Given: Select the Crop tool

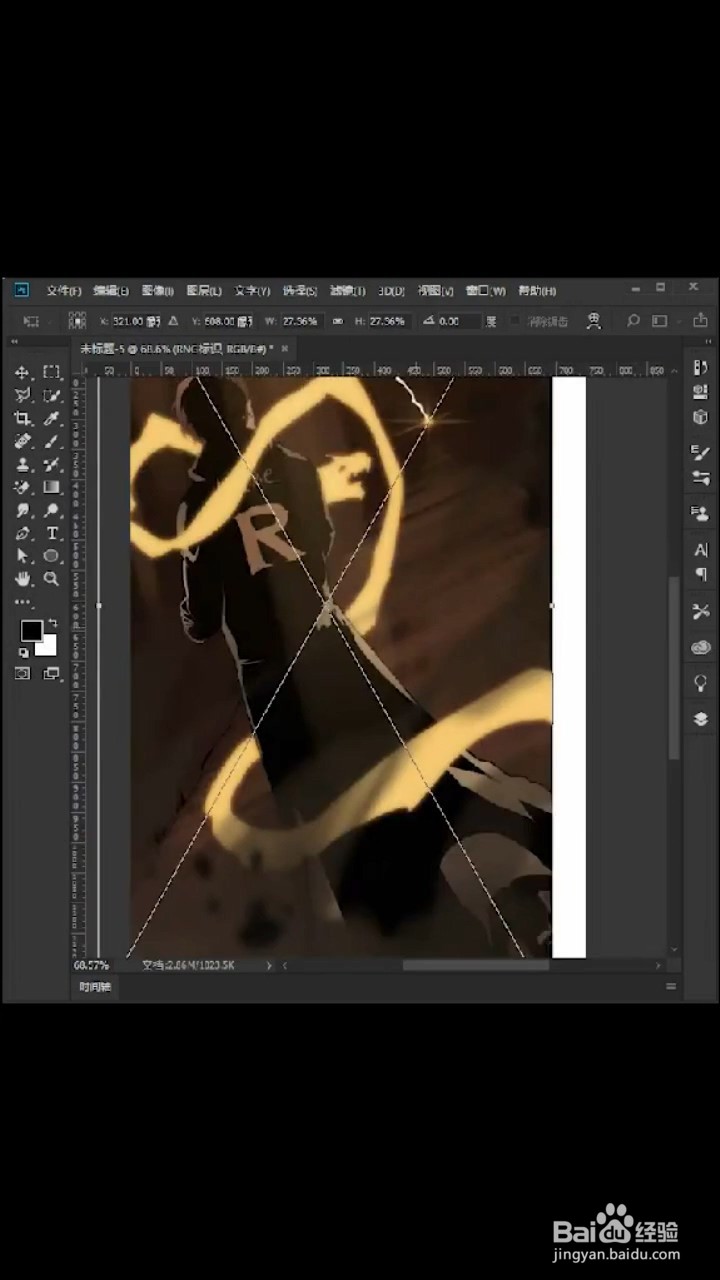Looking at the screenshot, I should [22, 418].
